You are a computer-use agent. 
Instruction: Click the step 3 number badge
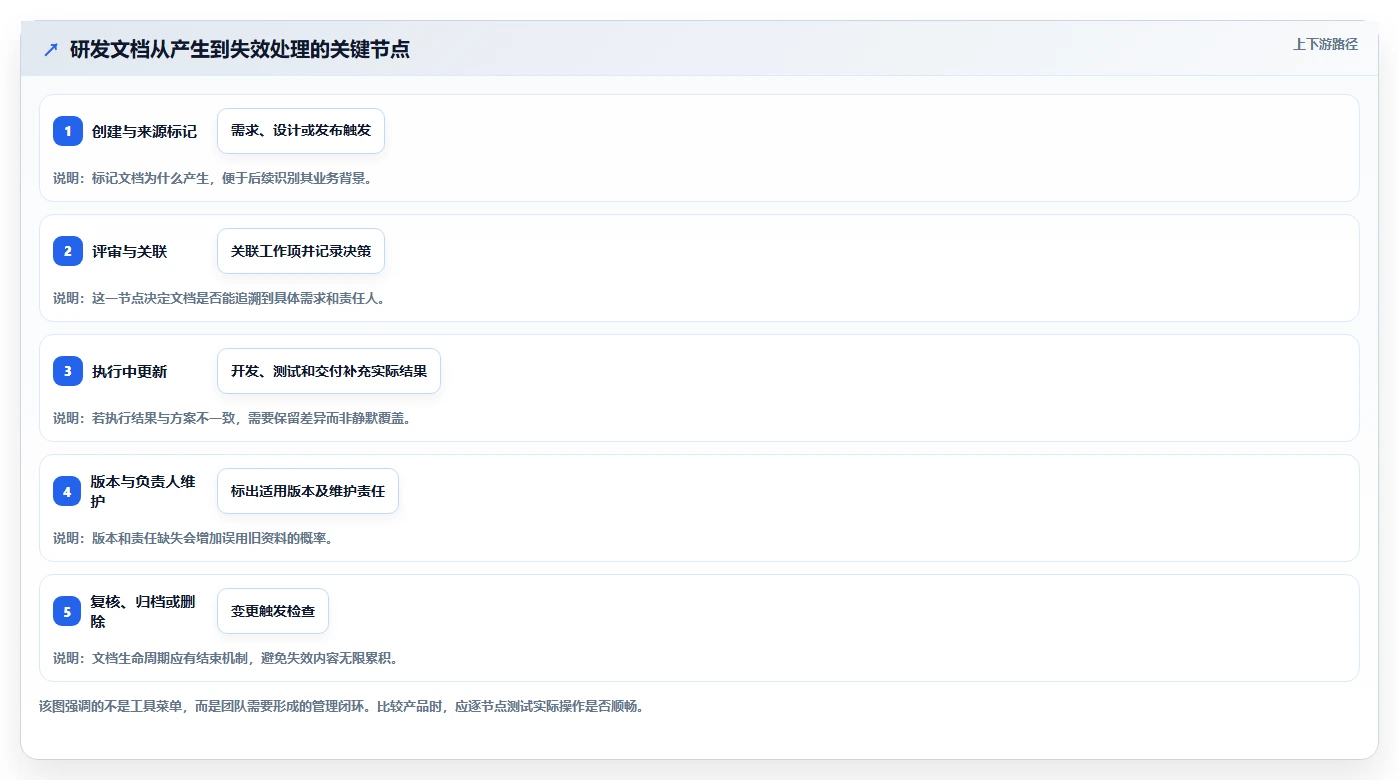click(68, 371)
